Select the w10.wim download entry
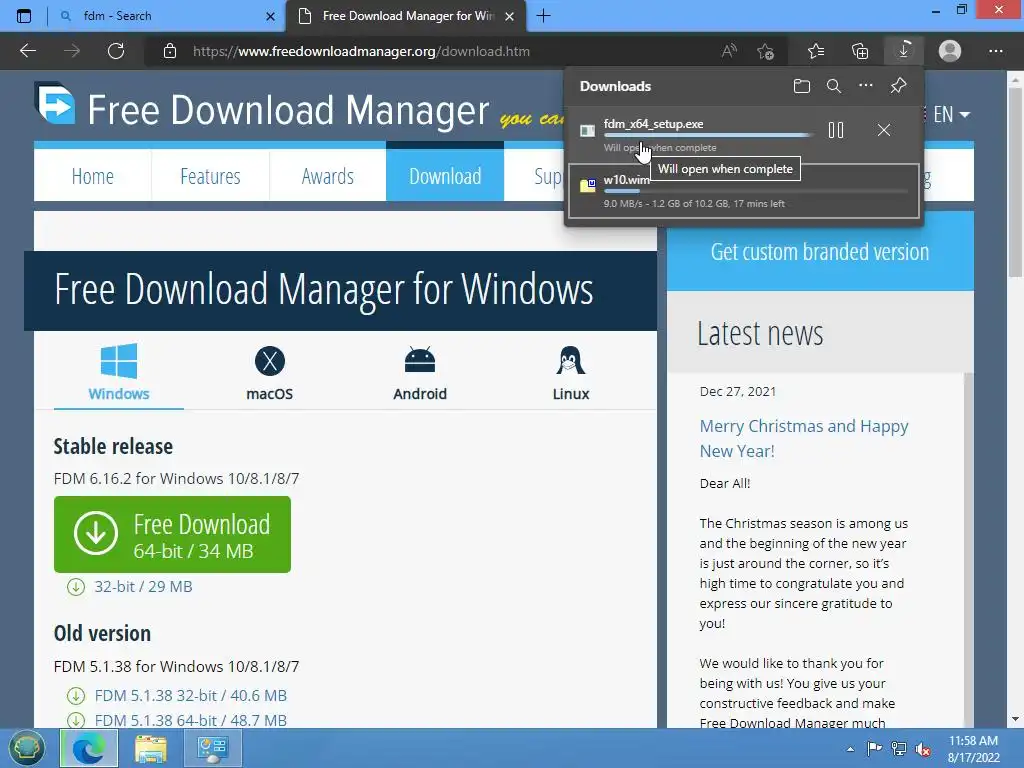Image resolution: width=1024 pixels, height=768 pixels. (x=744, y=191)
